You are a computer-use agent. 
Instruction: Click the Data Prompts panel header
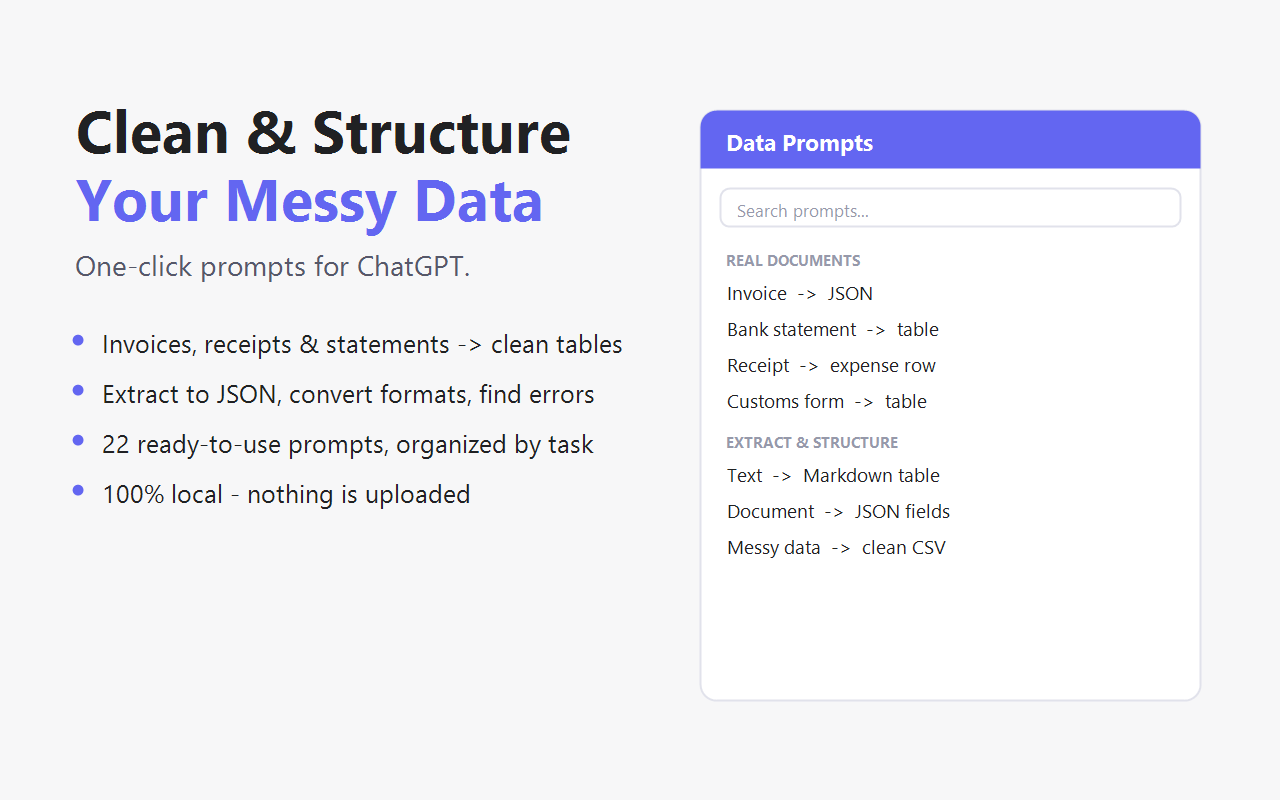(950, 140)
